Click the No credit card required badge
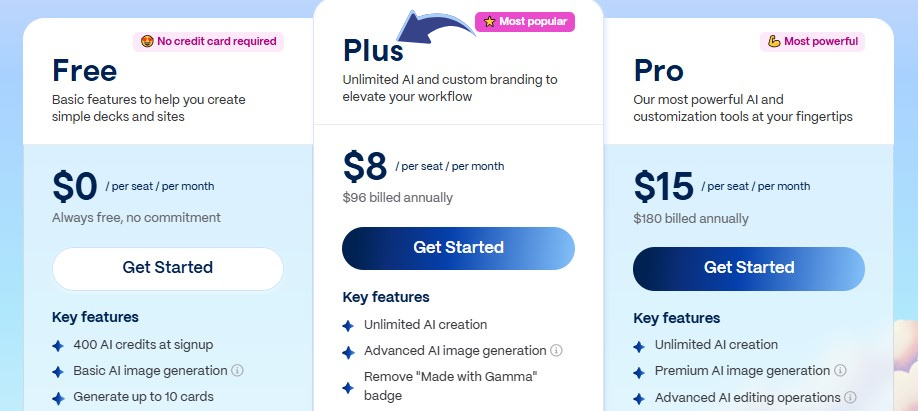918x411 pixels. coord(208,41)
